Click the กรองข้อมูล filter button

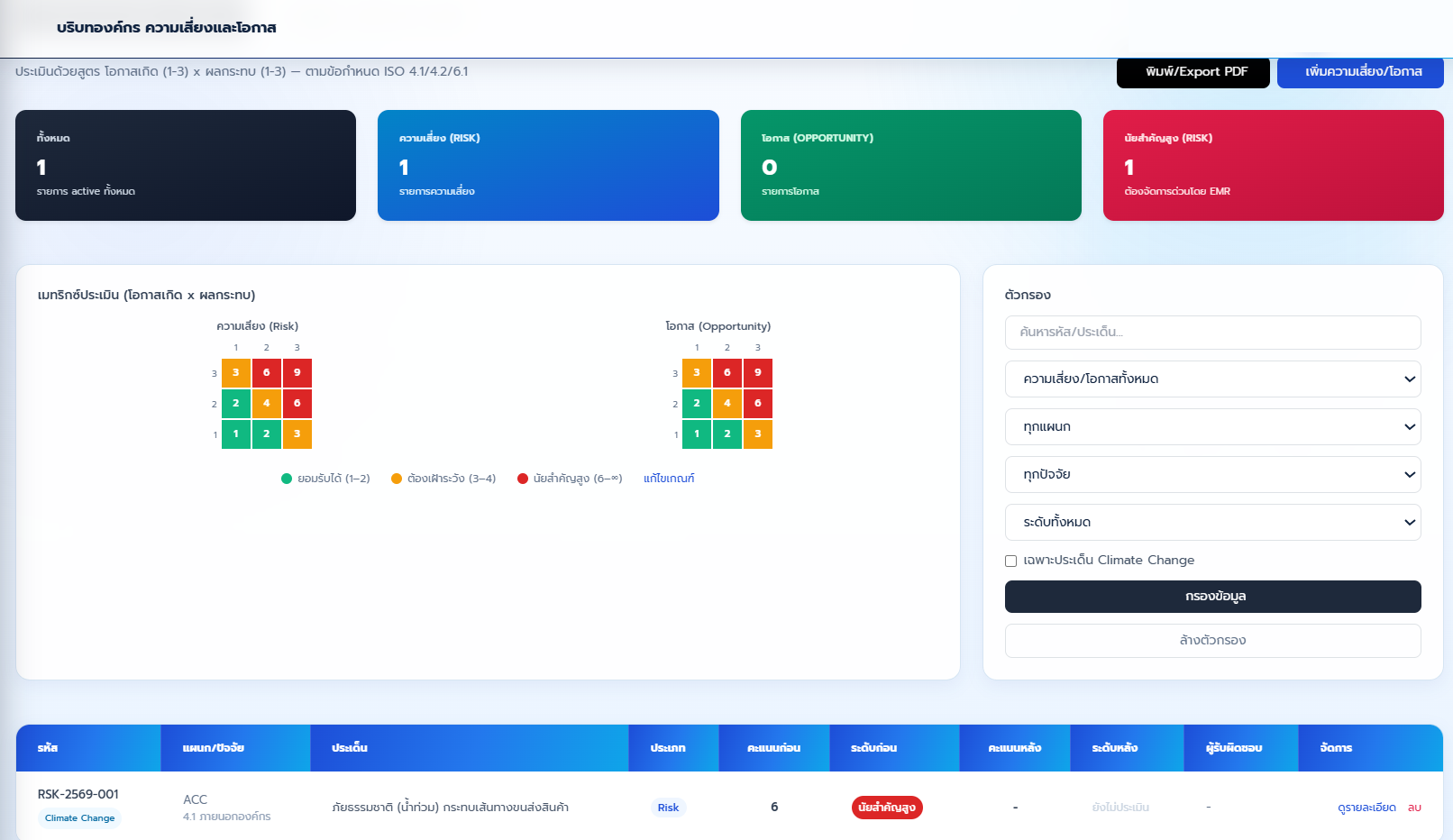click(1213, 597)
